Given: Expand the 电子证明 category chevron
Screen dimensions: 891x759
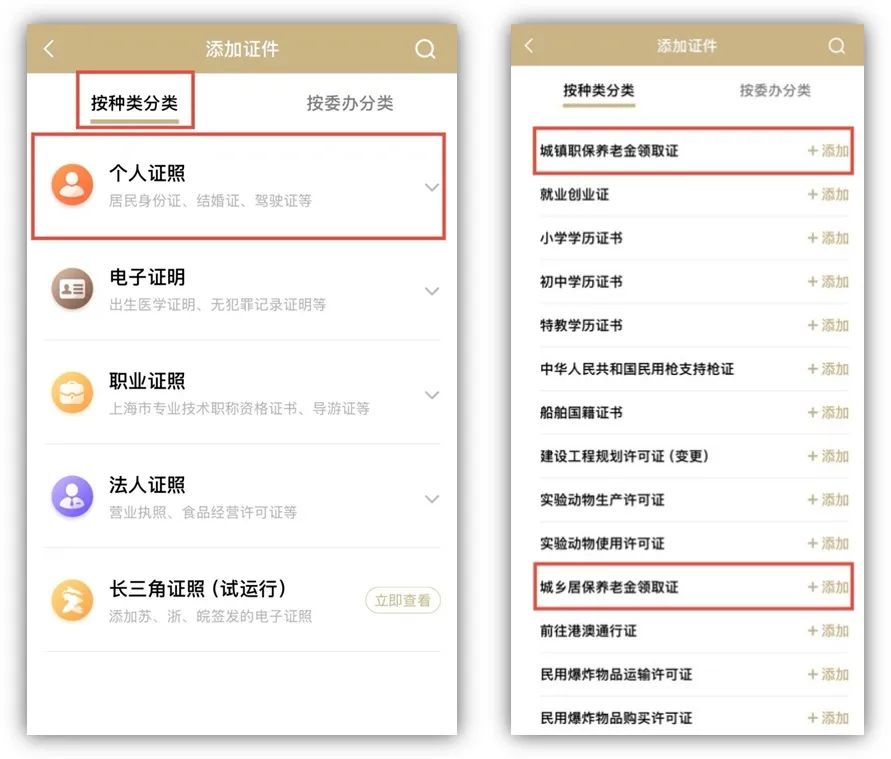Looking at the screenshot, I should 432,291.
